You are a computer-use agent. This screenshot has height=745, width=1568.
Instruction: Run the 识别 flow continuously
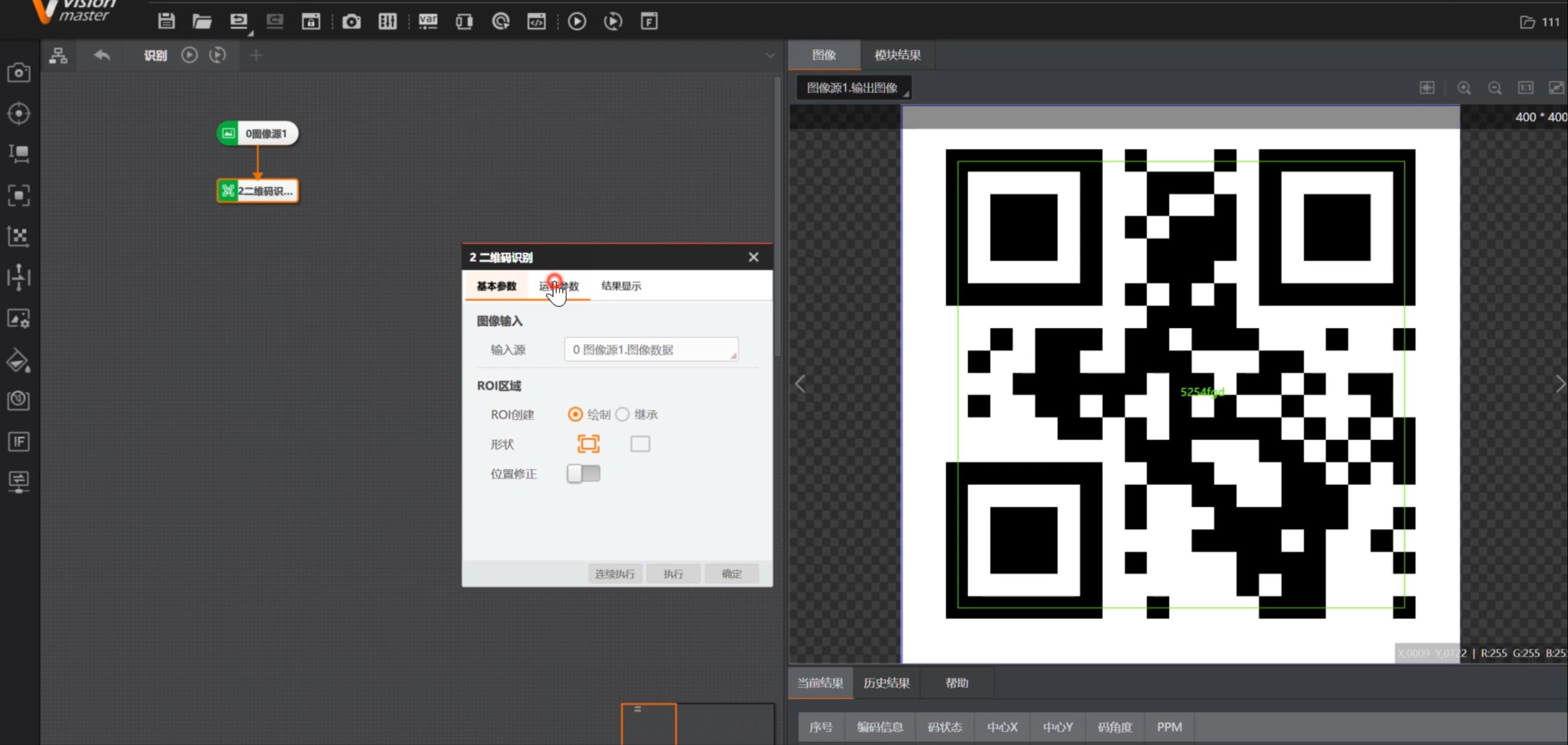217,55
